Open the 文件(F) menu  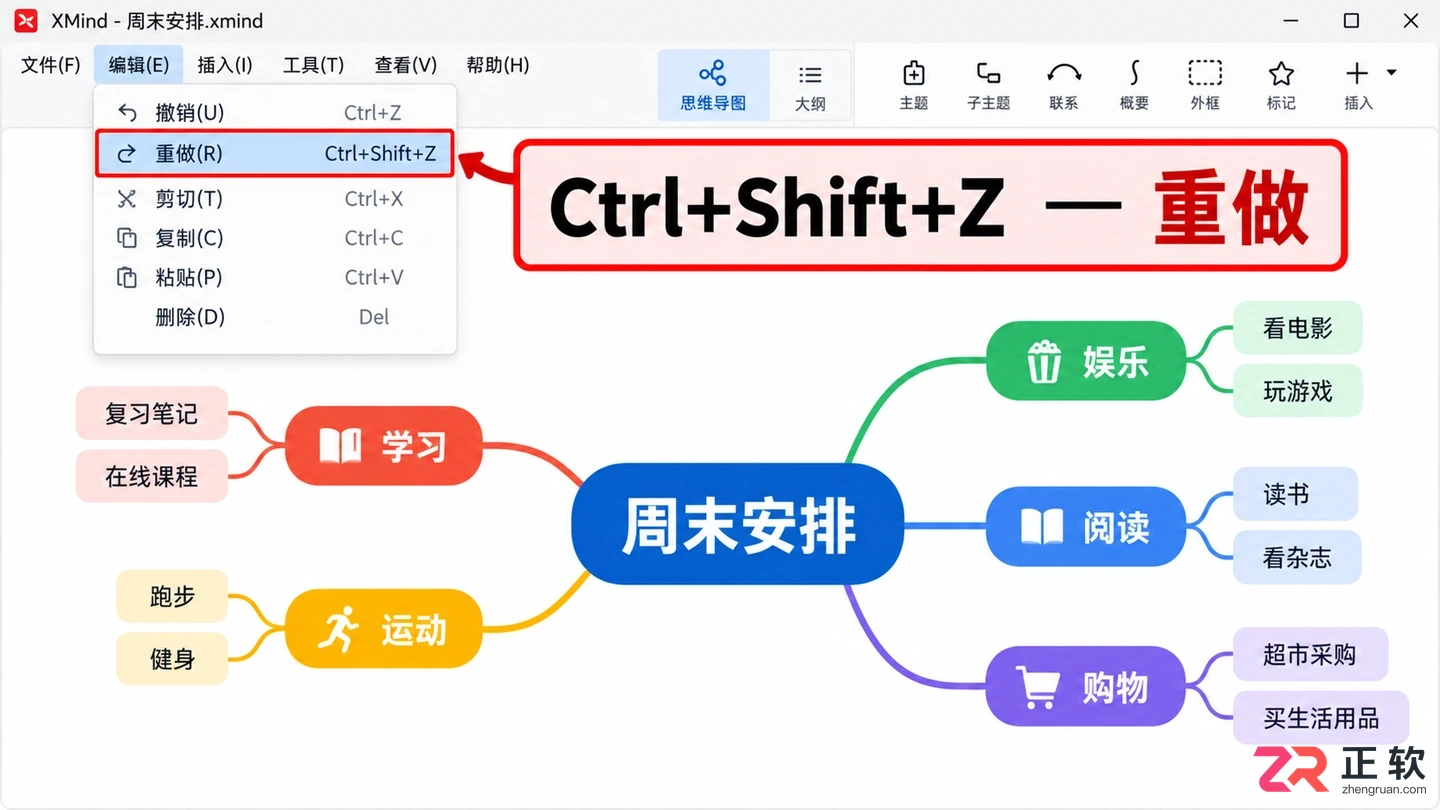click(51, 65)
